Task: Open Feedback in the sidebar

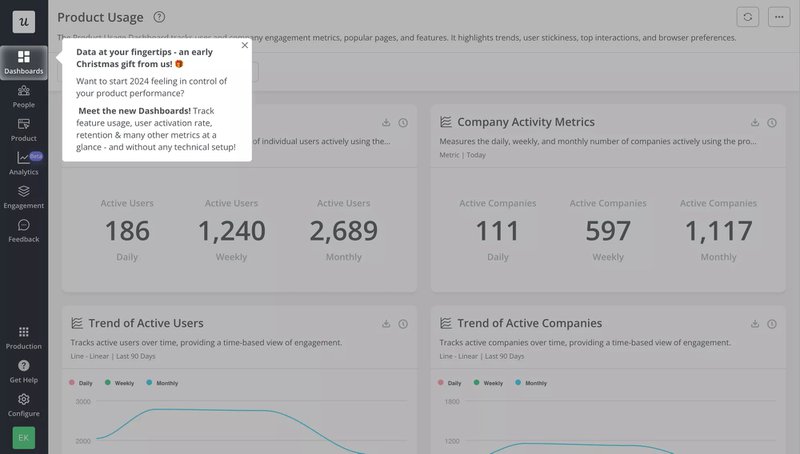Action: (23, 231)
